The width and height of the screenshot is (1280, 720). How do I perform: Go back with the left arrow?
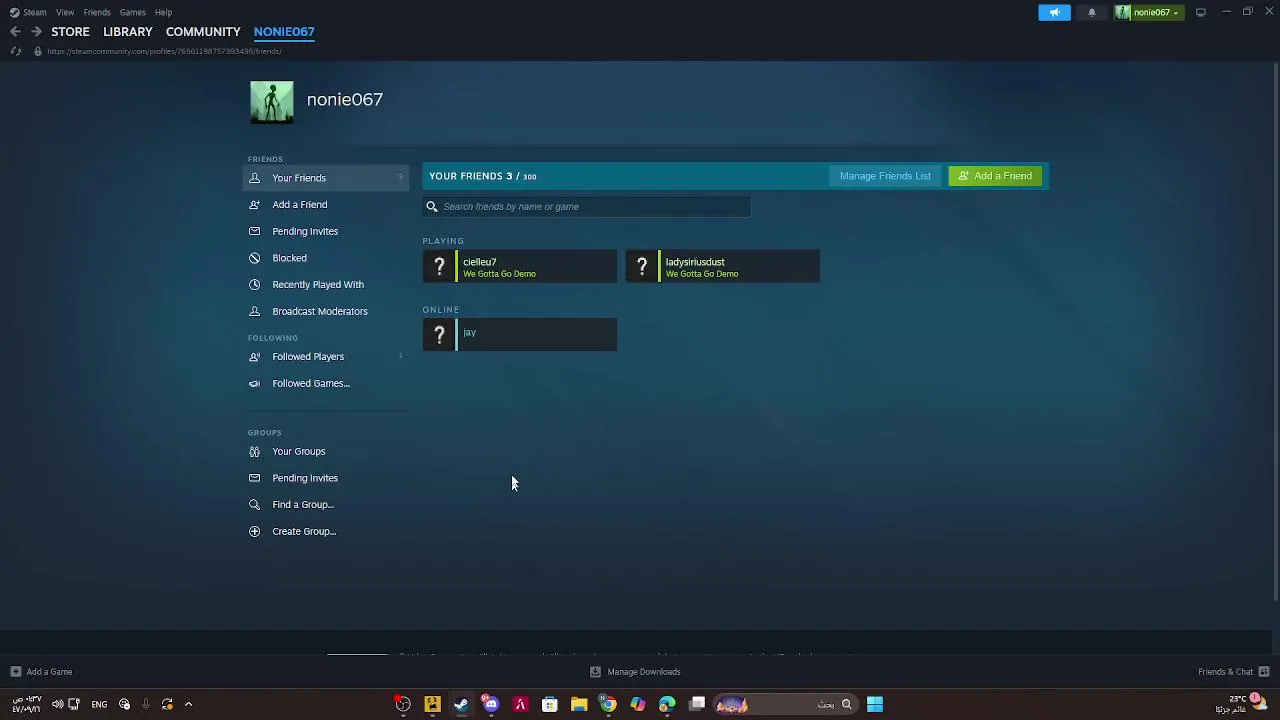click(x=15, y=31)
